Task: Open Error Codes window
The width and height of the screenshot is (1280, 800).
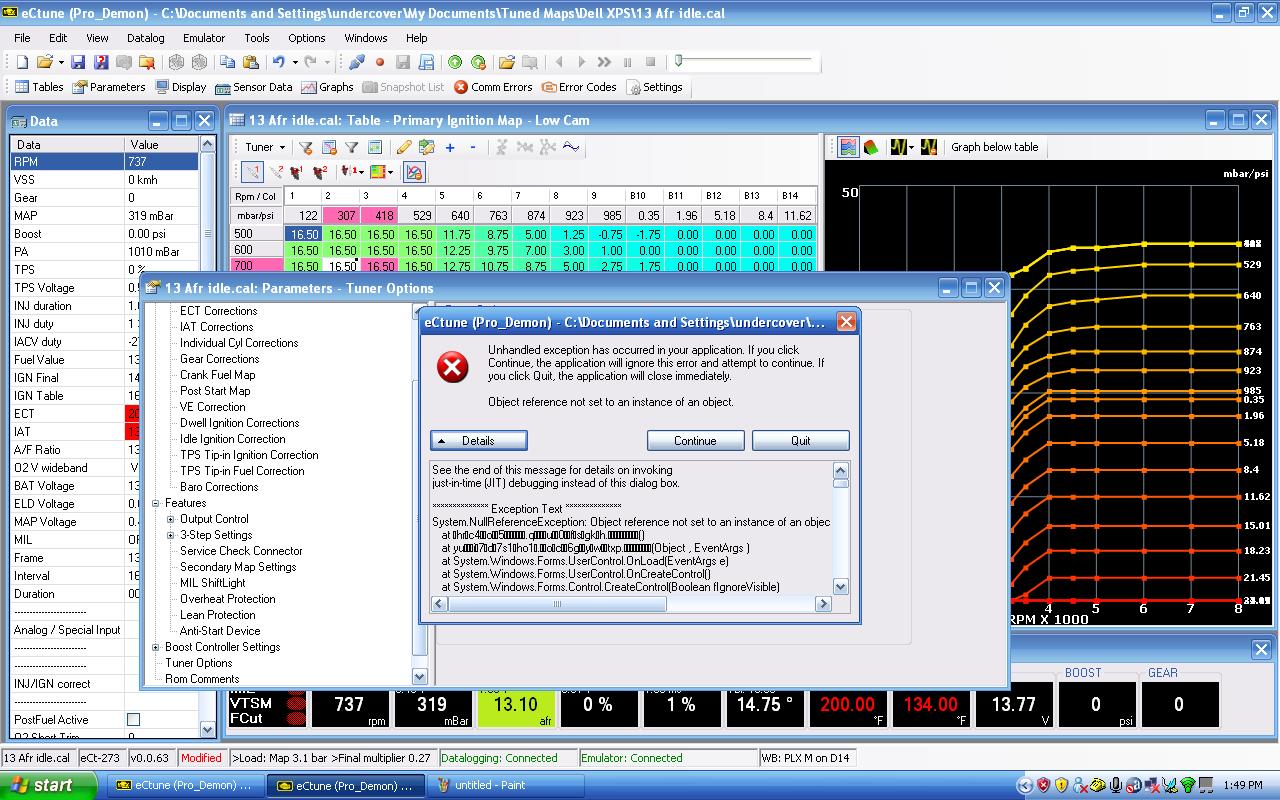Action: click(x=579, y=87)
